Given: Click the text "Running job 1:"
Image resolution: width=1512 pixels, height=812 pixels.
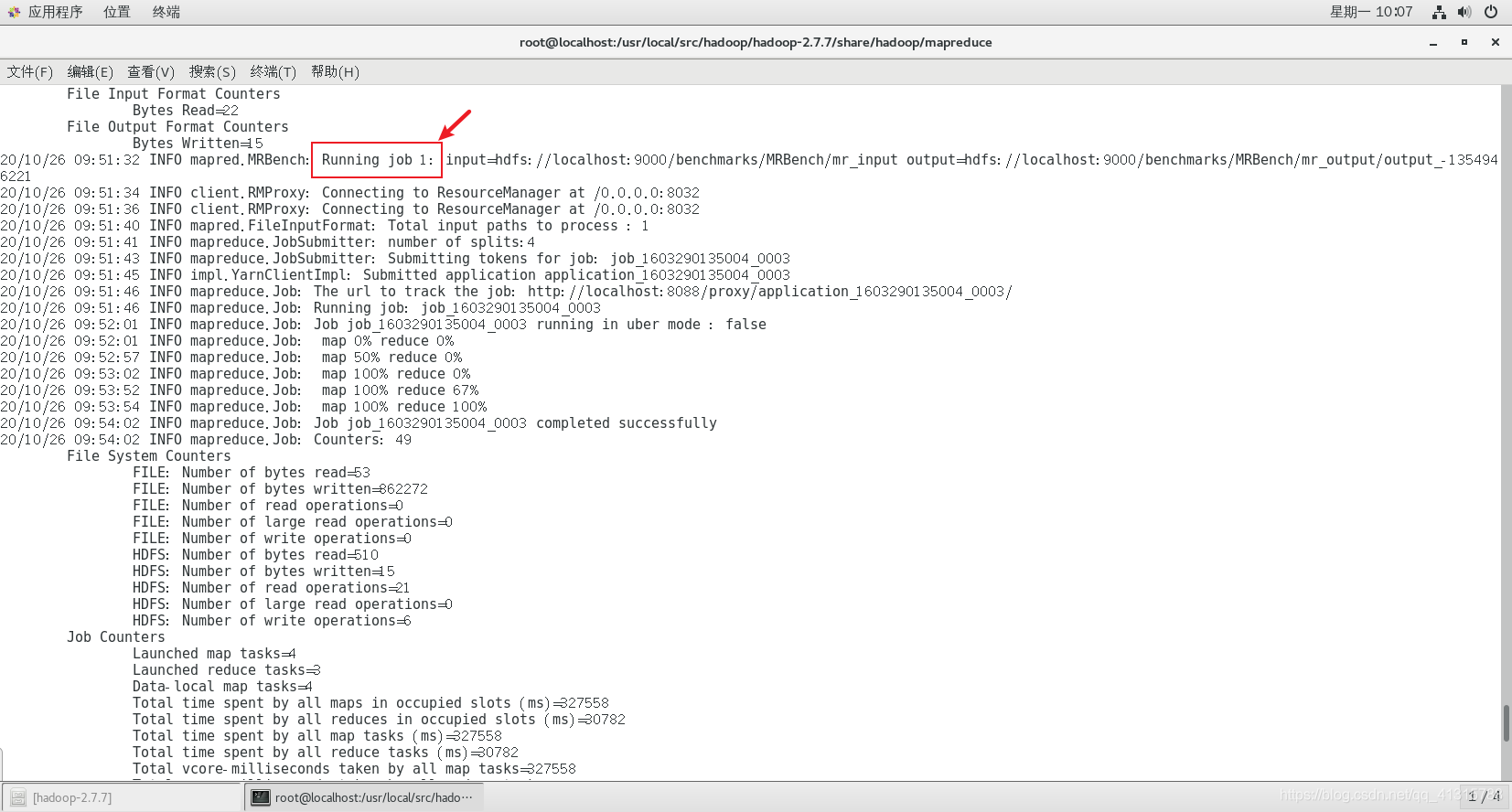Looking at the screenshot, I should coord(377,160).
